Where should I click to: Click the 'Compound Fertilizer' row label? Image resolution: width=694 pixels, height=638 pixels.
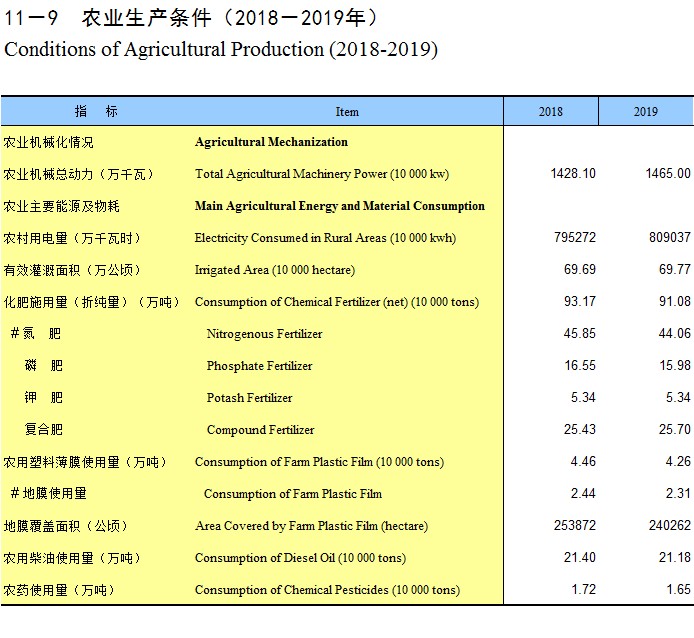pyautogui.click(x=260, y=430)
